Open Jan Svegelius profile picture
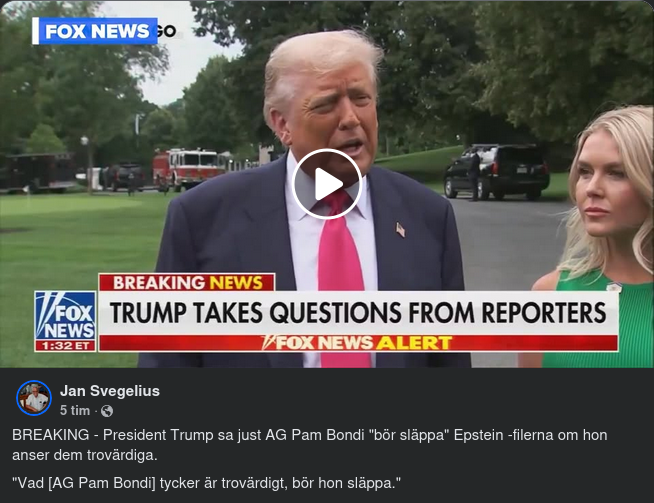This screenshot has height=503, width=654. (x=34, y=398)
